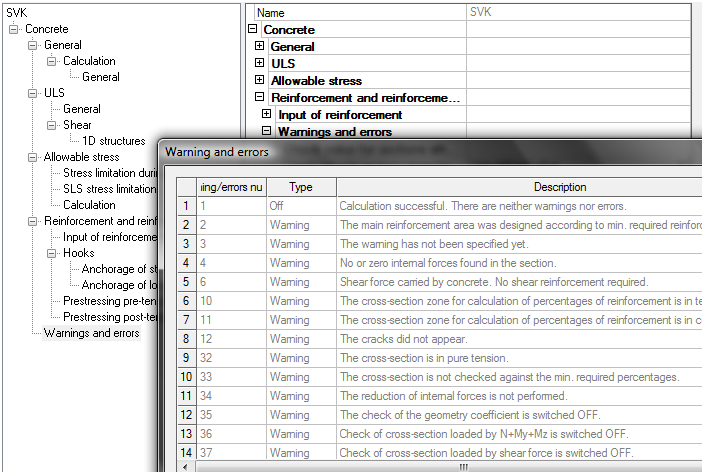Expand Allowable stress group in property grid
The image size is (704, 474).
tap(260, 80)
